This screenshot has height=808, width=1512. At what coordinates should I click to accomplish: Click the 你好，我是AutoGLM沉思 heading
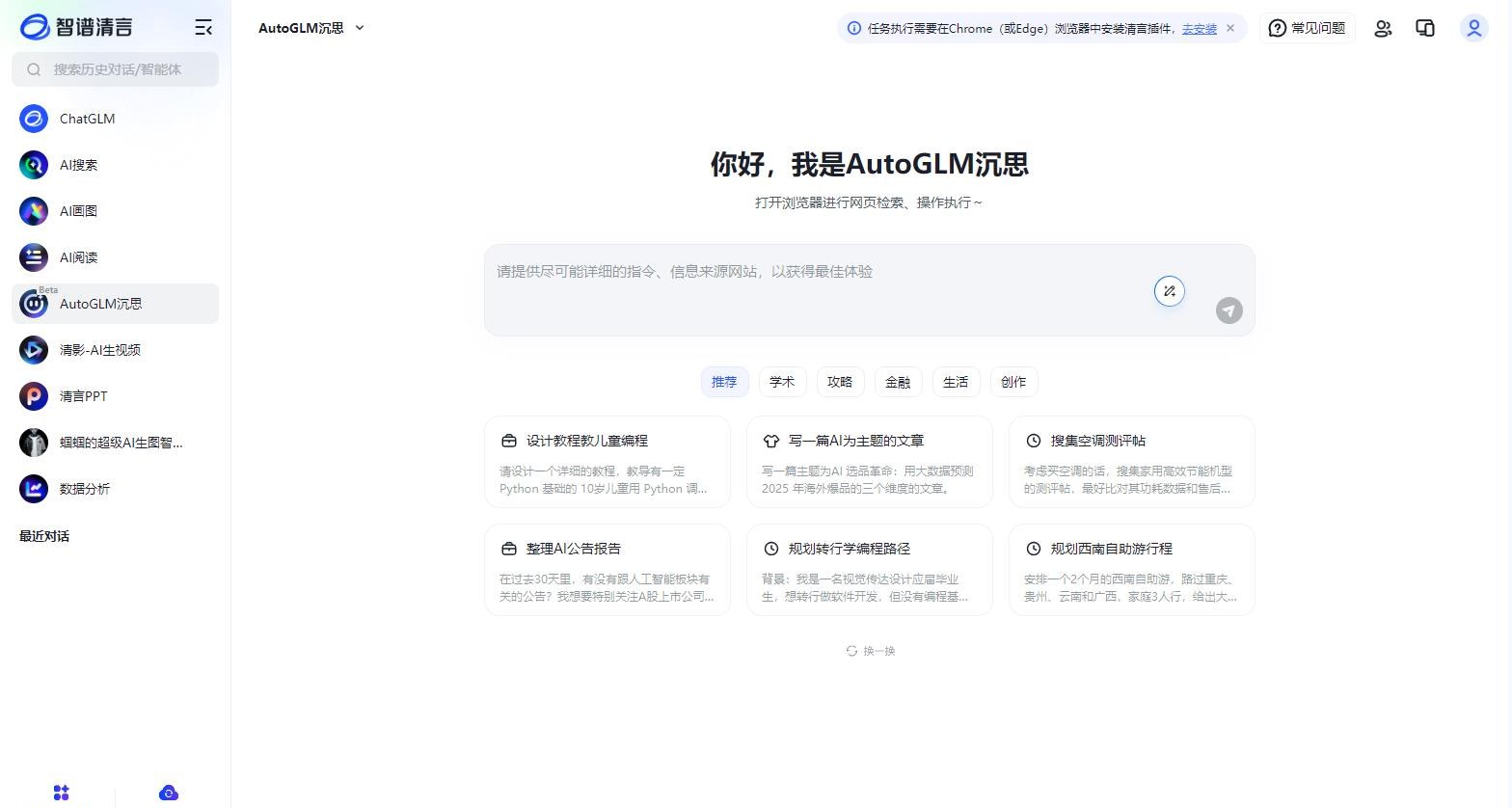point(870,164)
